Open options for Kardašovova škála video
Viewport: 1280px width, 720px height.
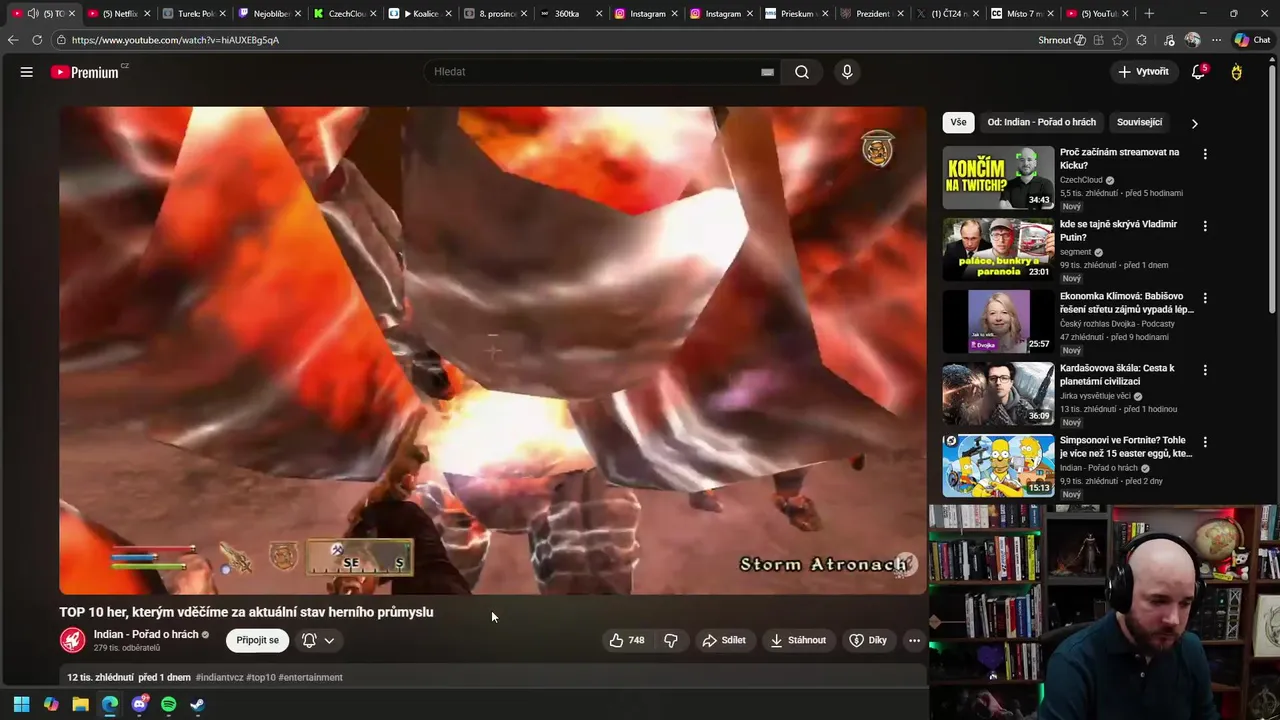pos(1205,370)
